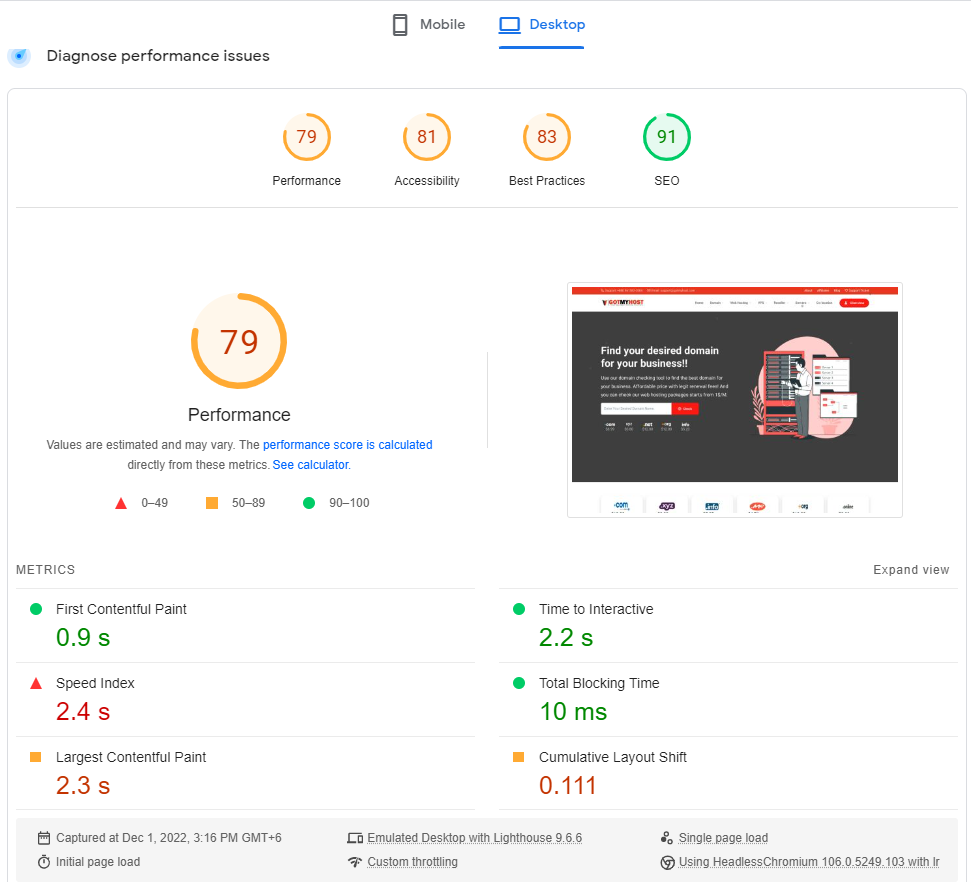The width and height of the screenshot is (971, 882).
Task: Click the PageSpeed Insights logo icon
Action: point(19,57)
